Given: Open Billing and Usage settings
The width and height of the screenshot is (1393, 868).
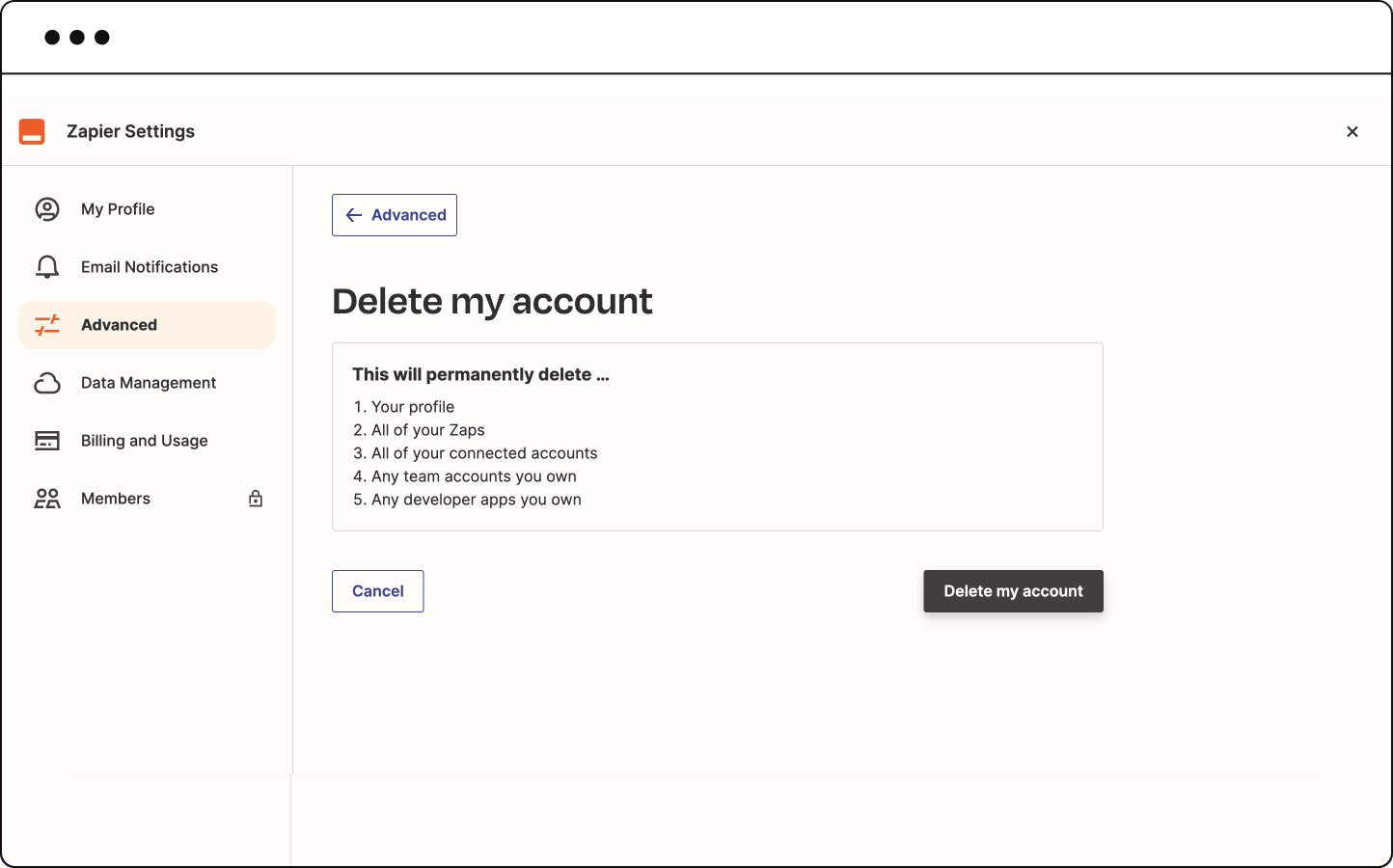Looking at the screenshot, I should [x=147, y=441].
